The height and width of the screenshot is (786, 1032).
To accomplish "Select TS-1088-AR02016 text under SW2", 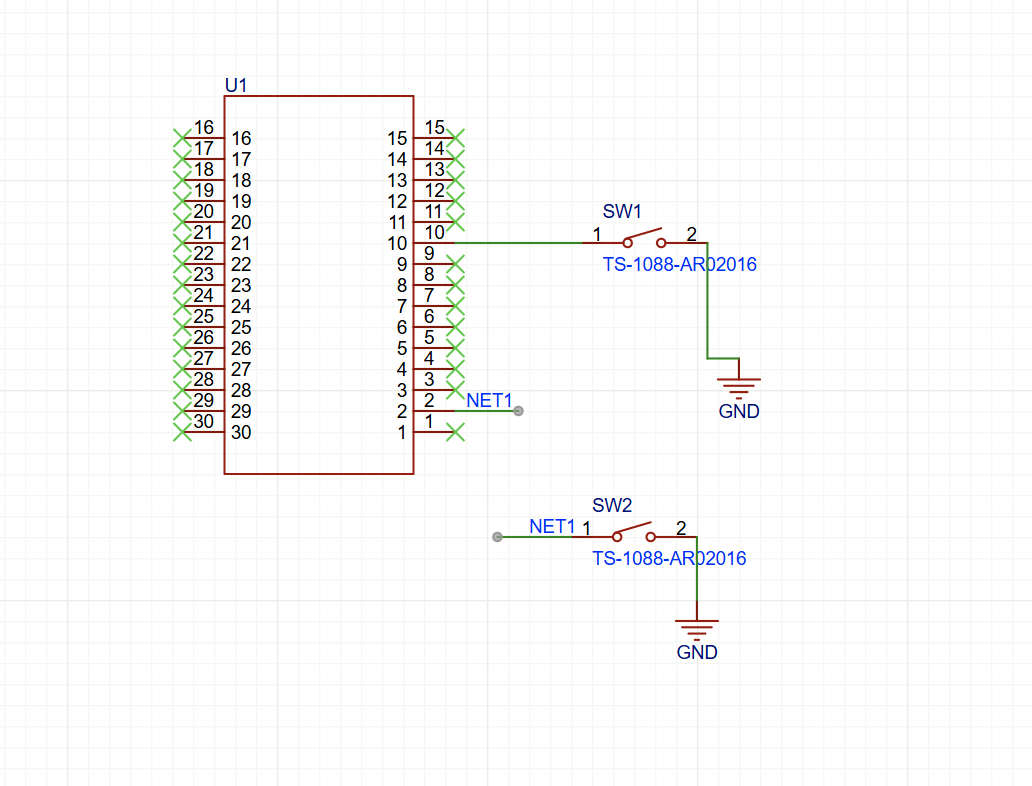I will tap(669, 559).
